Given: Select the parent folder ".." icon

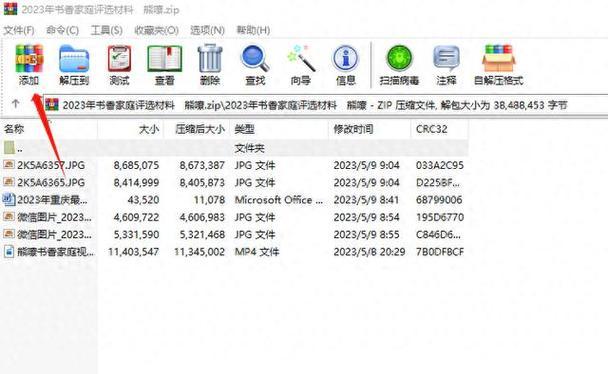Looking at the screenshot, I should (x=9, y=148).
